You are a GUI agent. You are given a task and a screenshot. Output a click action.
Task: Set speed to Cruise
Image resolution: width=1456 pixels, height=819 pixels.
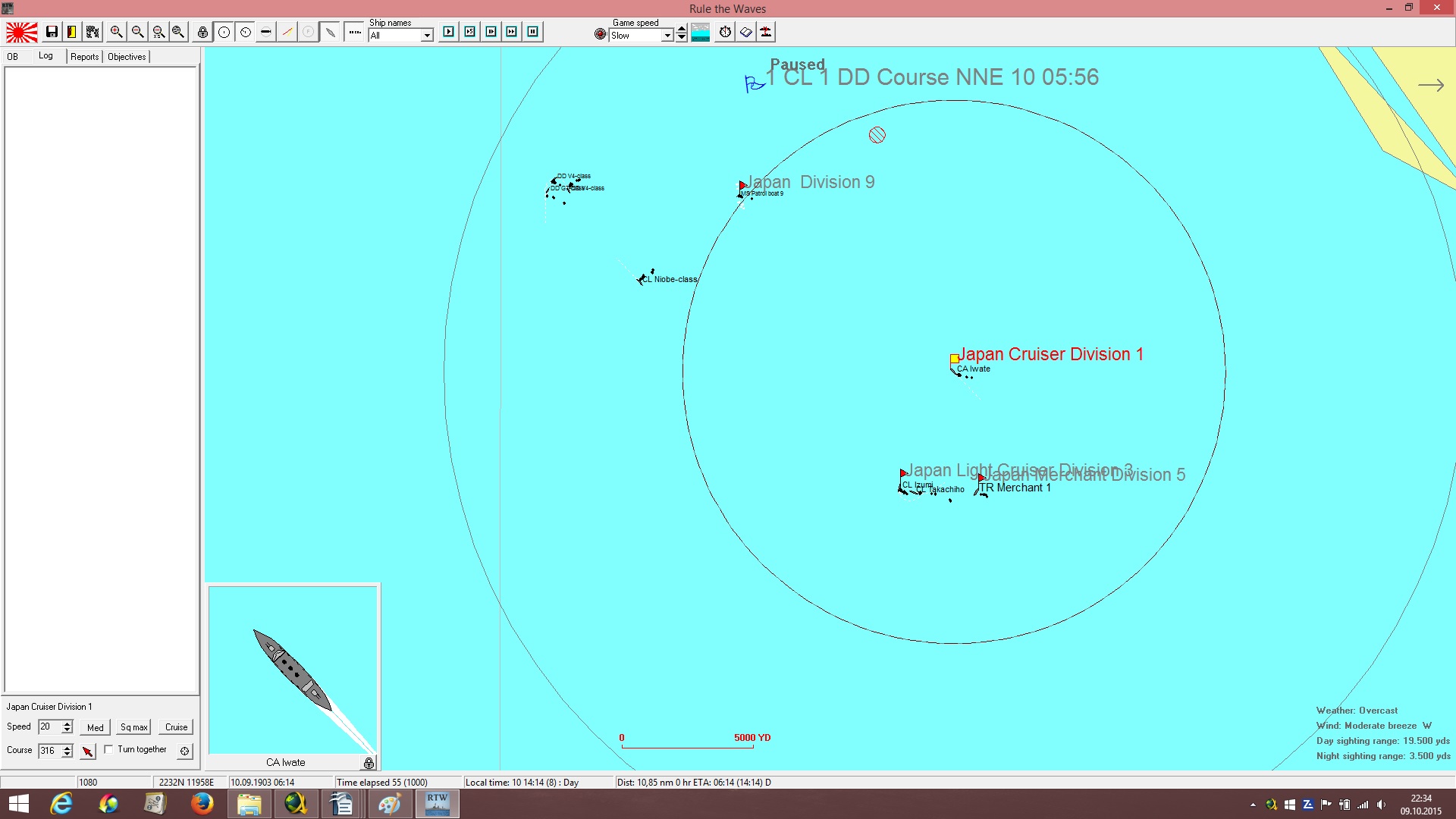(x=177, y=727)
